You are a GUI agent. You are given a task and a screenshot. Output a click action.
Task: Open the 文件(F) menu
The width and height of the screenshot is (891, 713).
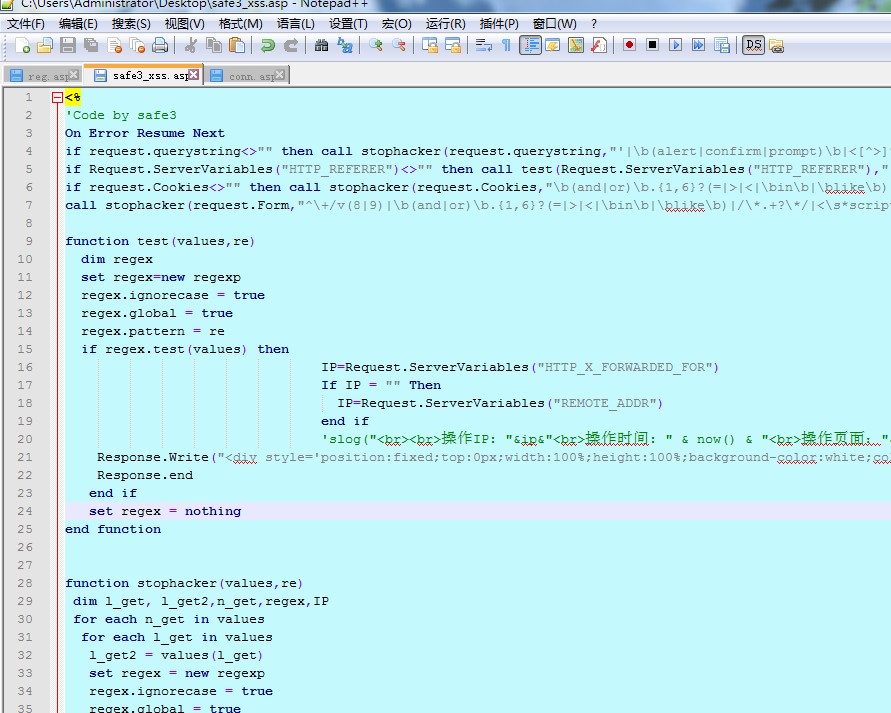click(x=26, y=23)
